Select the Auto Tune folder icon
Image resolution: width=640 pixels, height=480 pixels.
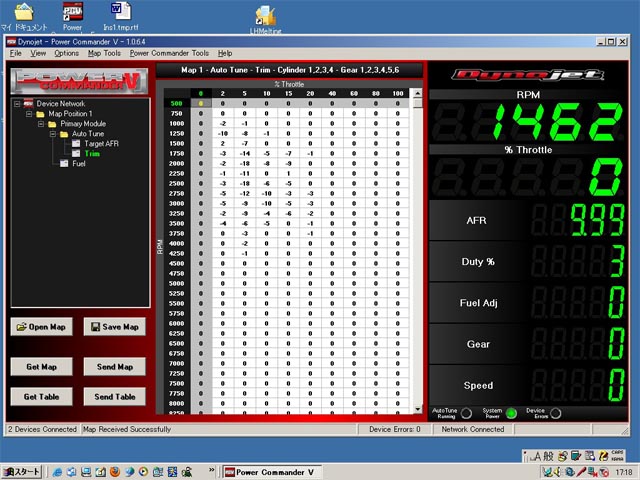click(x=64, y=134)
